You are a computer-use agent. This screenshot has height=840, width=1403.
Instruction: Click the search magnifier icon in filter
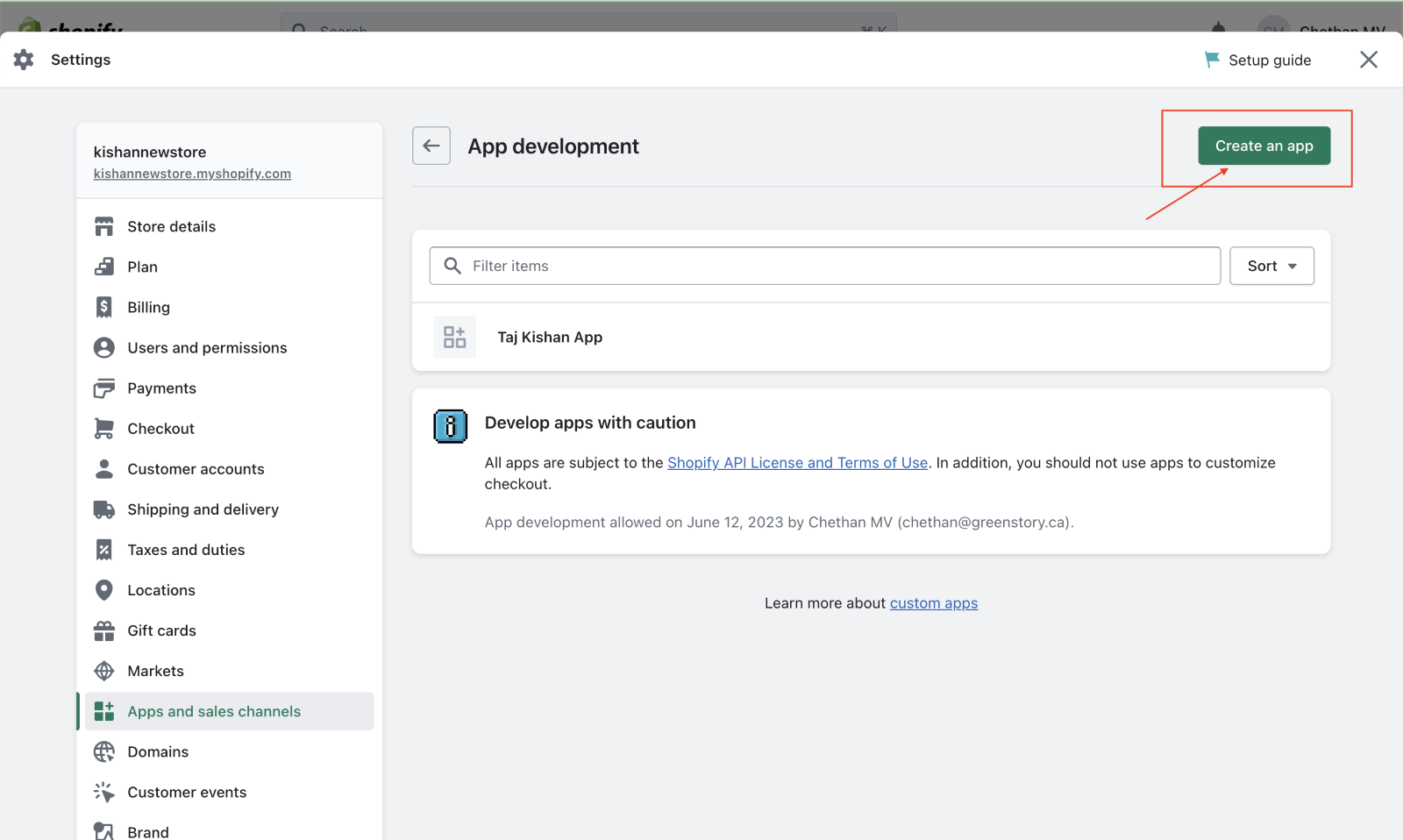coord(452,266)
